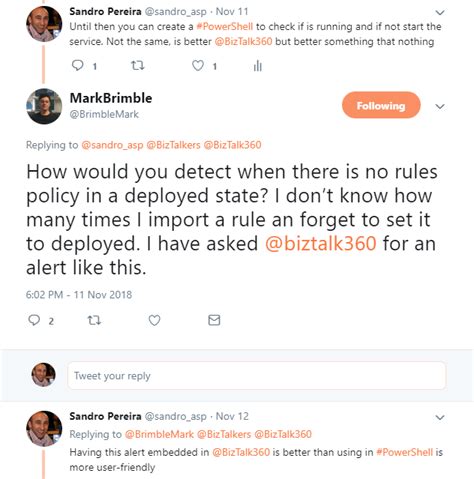The height and width of the screenshot is (479, 474).
Task: Like Sandro Pereira's Nov 11 tweet
Action: point(198,65)
